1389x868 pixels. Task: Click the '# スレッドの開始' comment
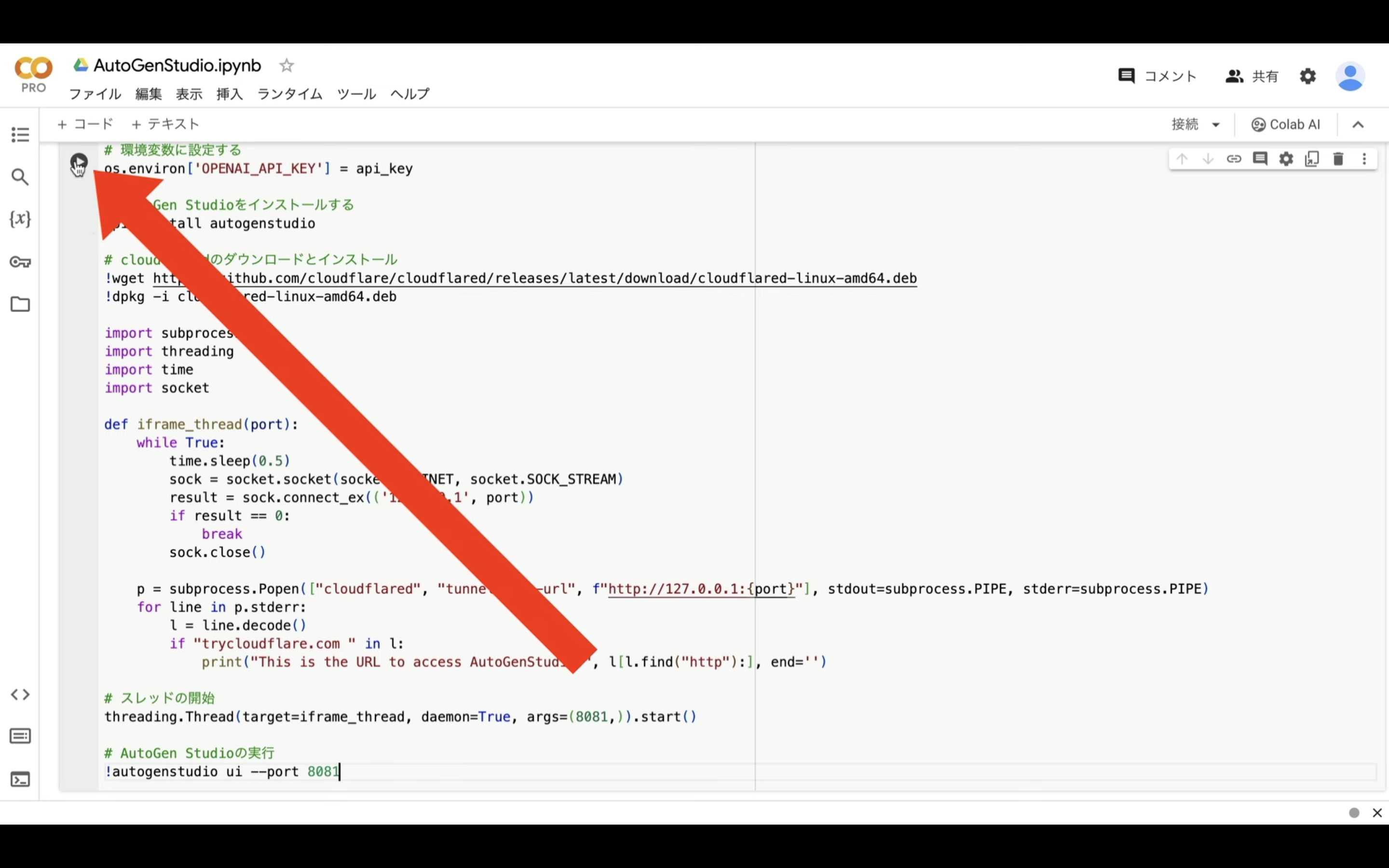coord(160,699)
